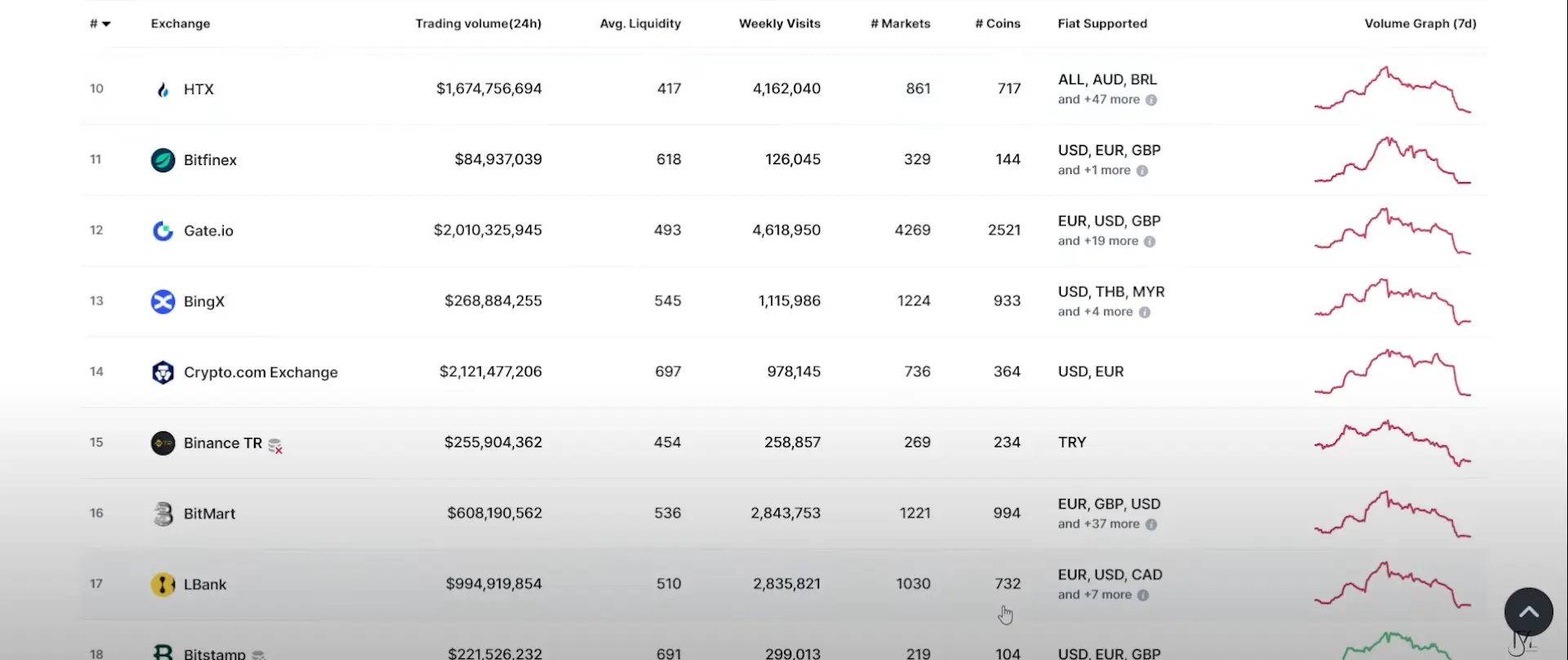The width and height of the screenshot is (1568, 660).
Task: Click the LBank yellow logo icon
Action: 163,585
